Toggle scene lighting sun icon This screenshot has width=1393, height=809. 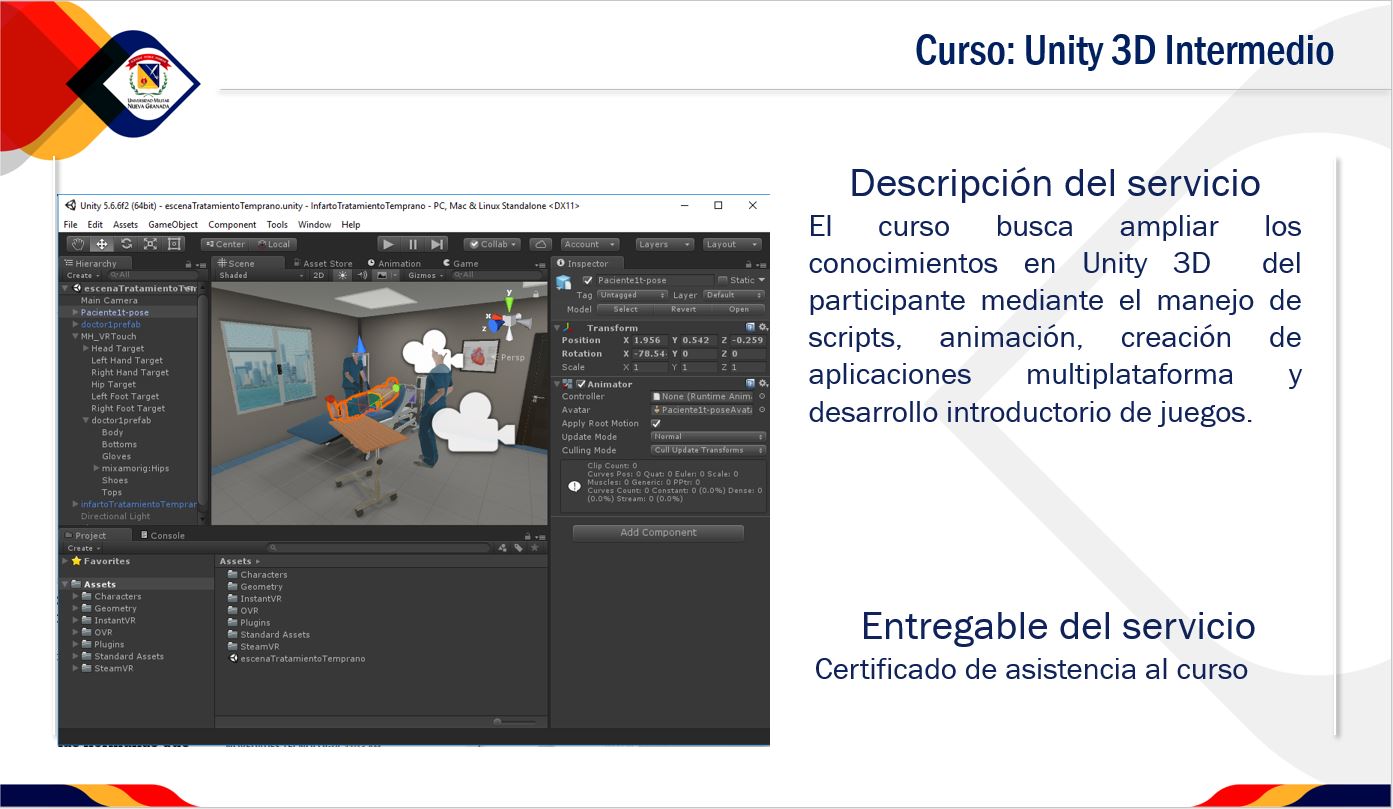(343, 275)
